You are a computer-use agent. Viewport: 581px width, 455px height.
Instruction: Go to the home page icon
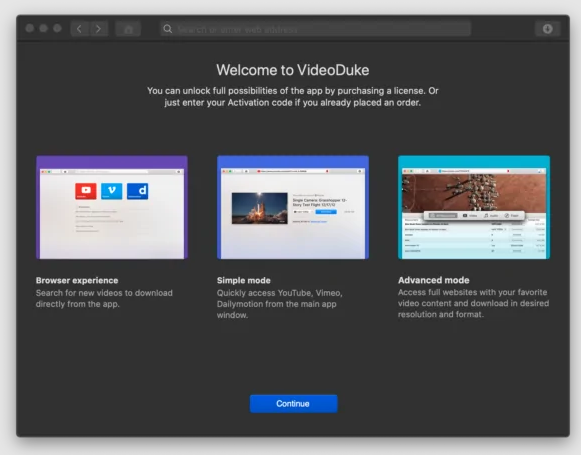point(128,29)
